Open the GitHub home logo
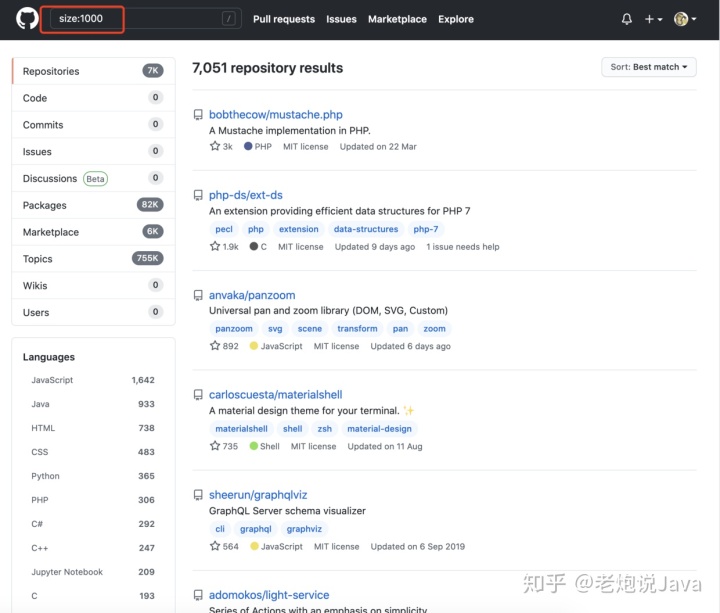Viewport: 720px width, 613px height. (x=27, y=19)
